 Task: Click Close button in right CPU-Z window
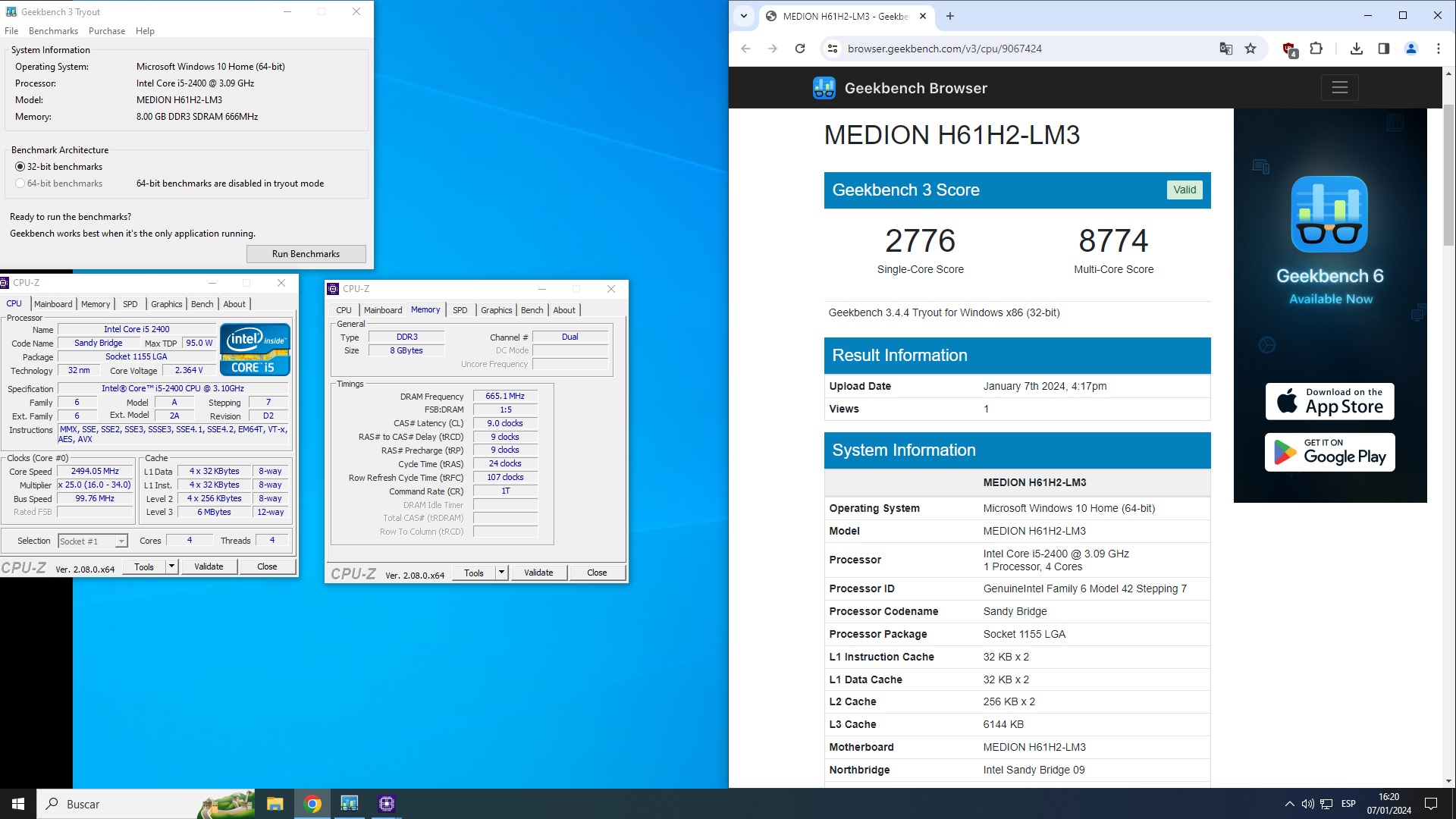pos(597,573)
